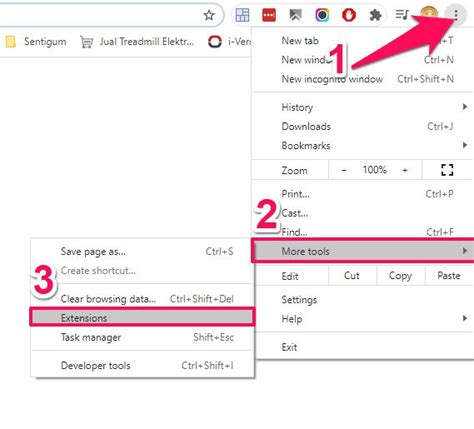The height and width of the screenshot is (429, 474).
Task: Click the Cut button in Edit row
Action: (352, 276)
